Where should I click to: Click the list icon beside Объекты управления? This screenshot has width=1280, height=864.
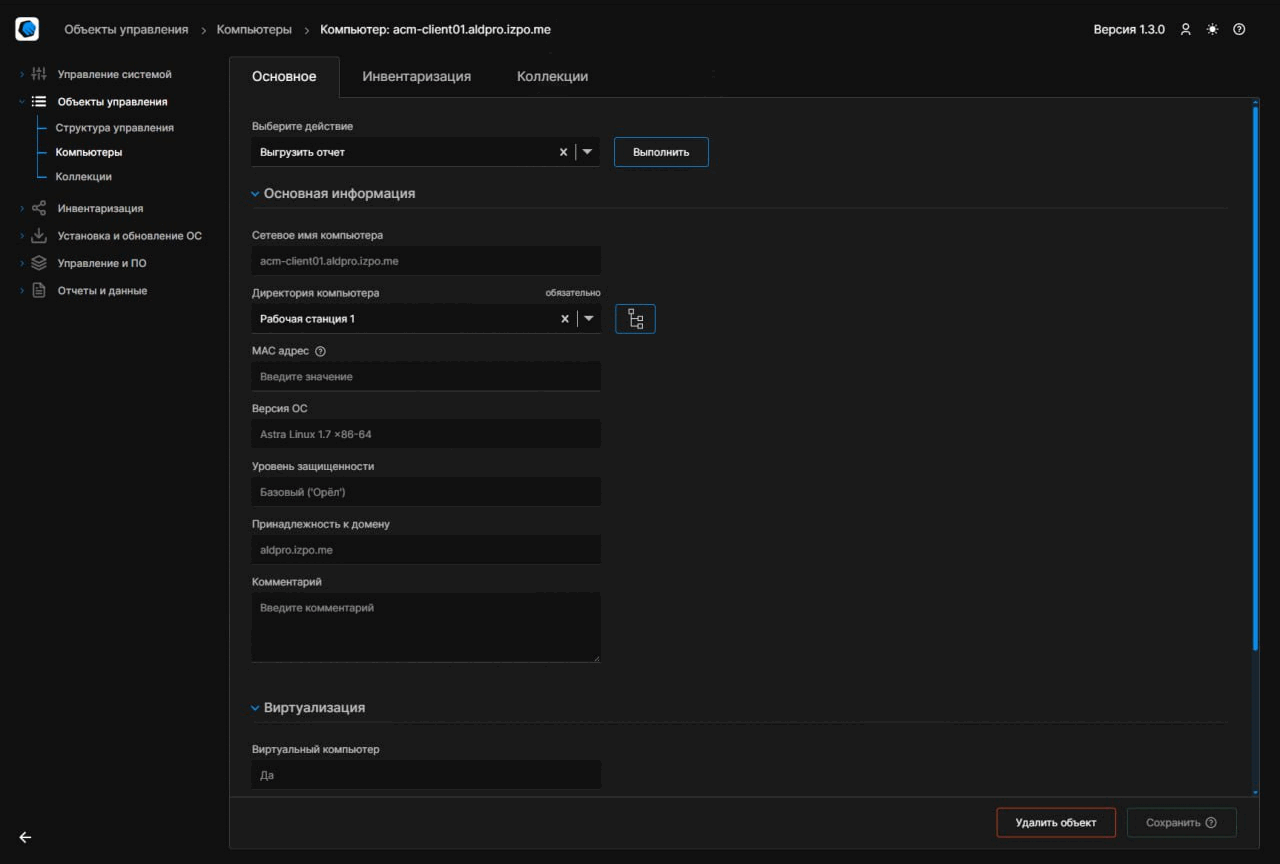coord(38,101)
